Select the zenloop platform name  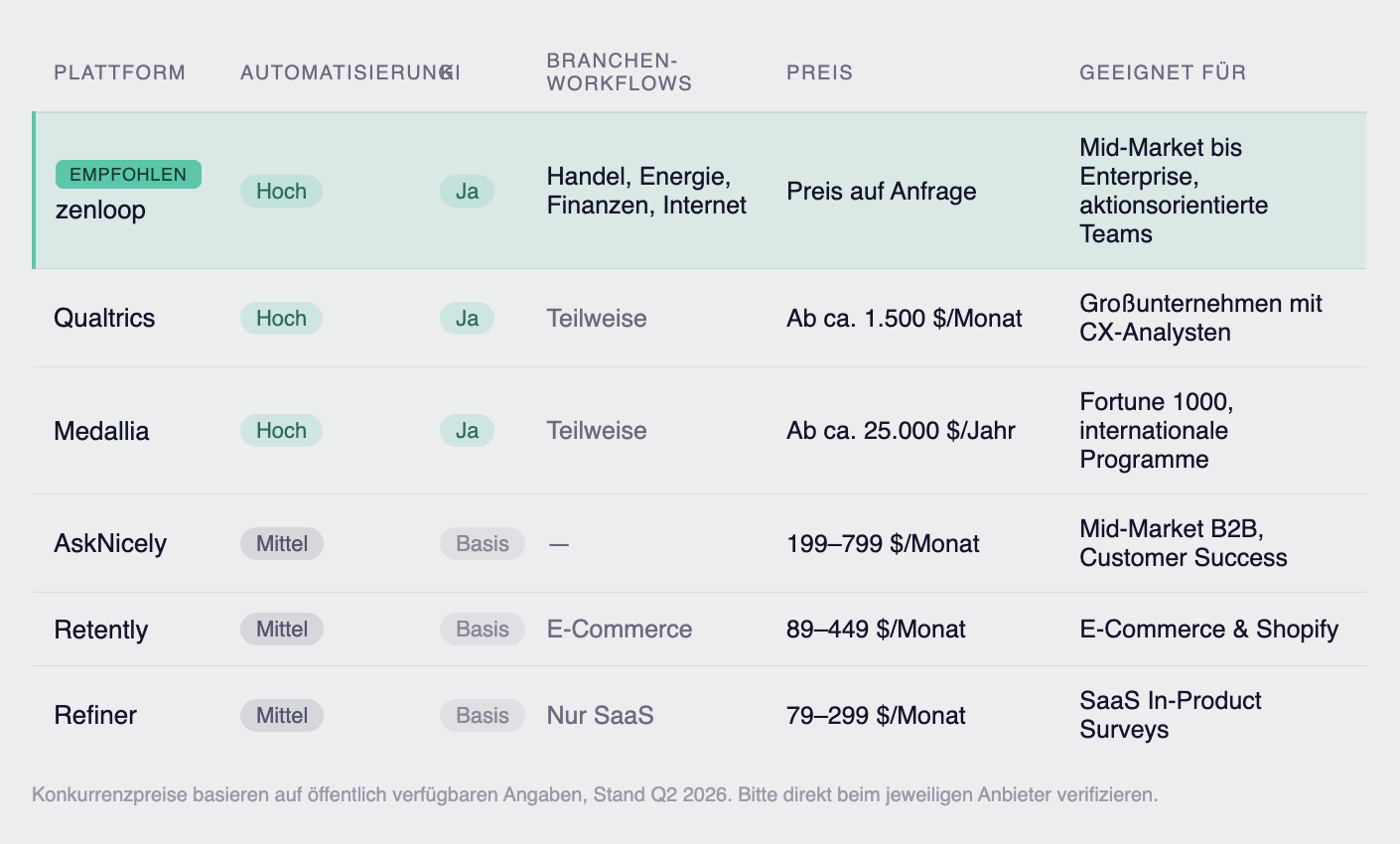pos(100,211)
